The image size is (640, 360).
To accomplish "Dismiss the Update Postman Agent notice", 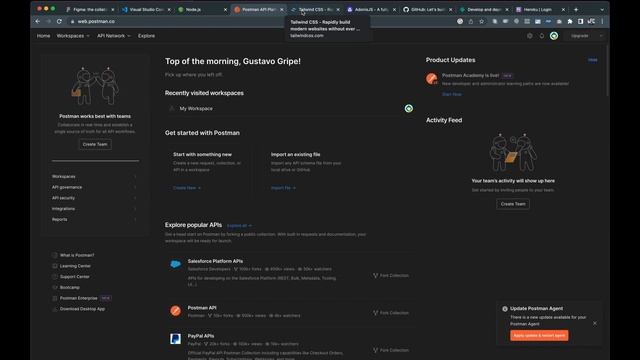I will [x=595, y=323].
